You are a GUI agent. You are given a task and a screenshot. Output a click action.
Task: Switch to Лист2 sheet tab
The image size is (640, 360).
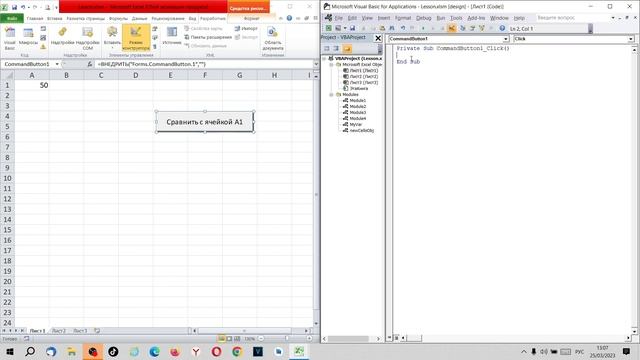[59, 331]
